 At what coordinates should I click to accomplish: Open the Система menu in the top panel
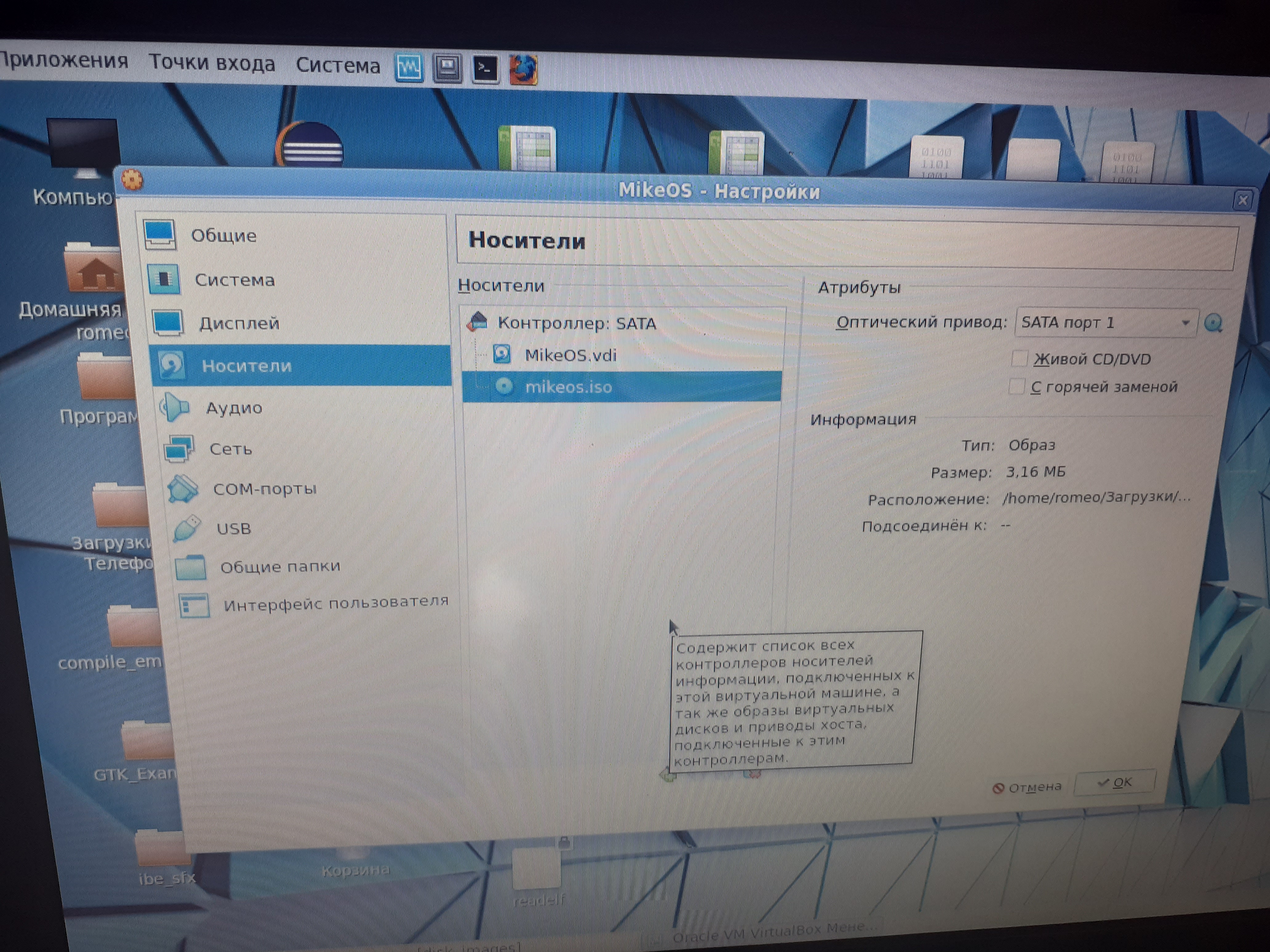(338, 65)
